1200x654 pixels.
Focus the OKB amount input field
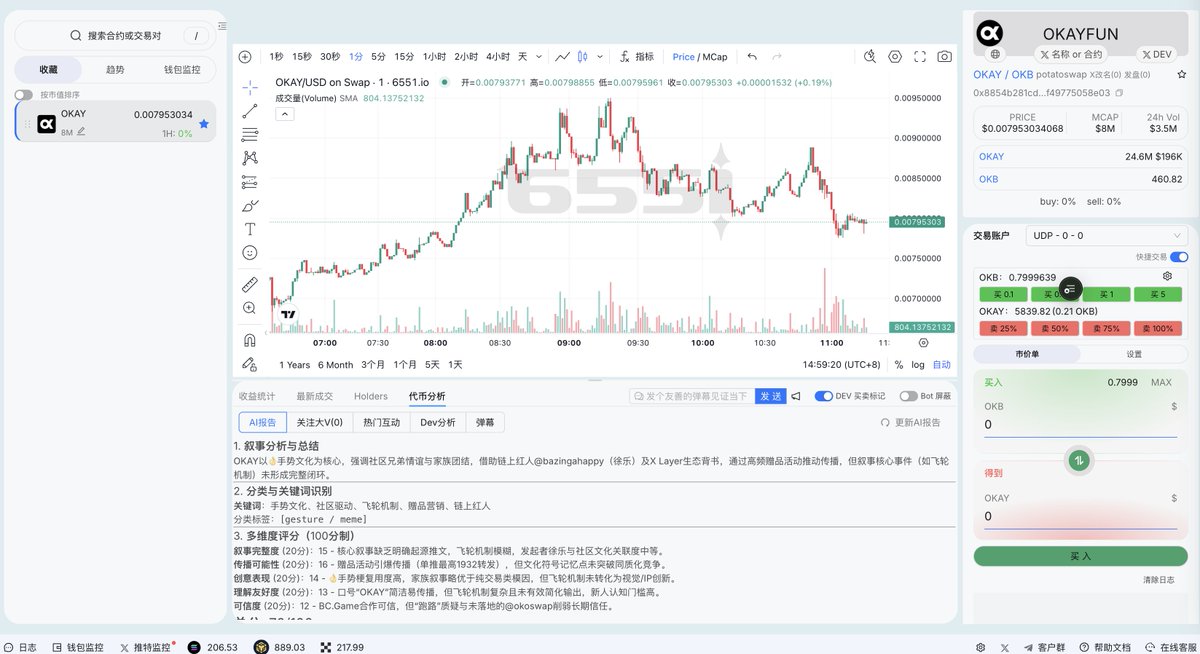pos(1080,424)
